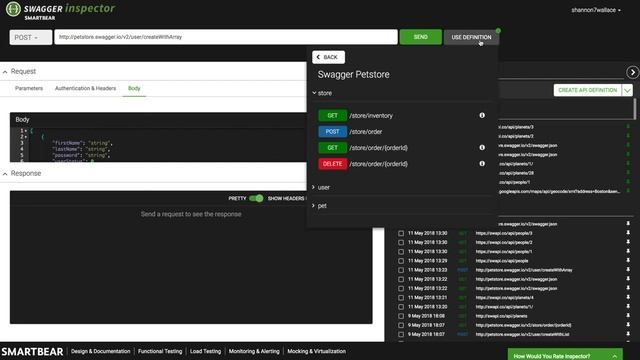Collapse the Request section
This screenshot has width=640, height=360.
tap(5, 72)
